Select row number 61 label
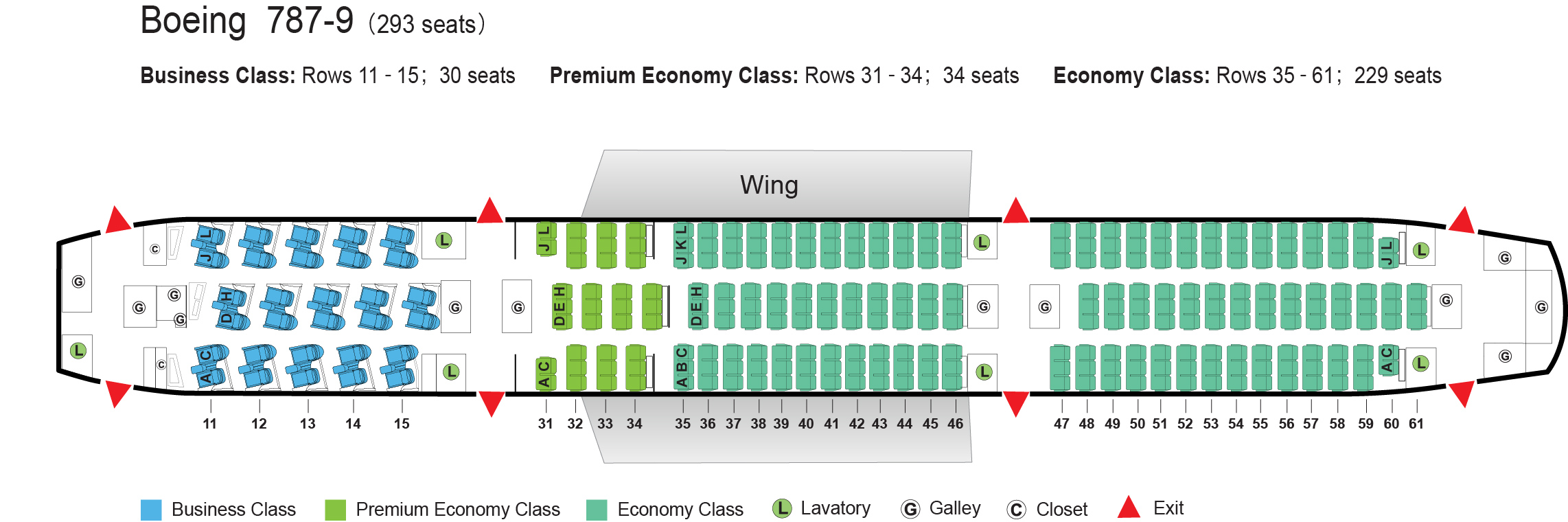The height and width of the screenshot is (522, 1568). (x=1416, y=424)
